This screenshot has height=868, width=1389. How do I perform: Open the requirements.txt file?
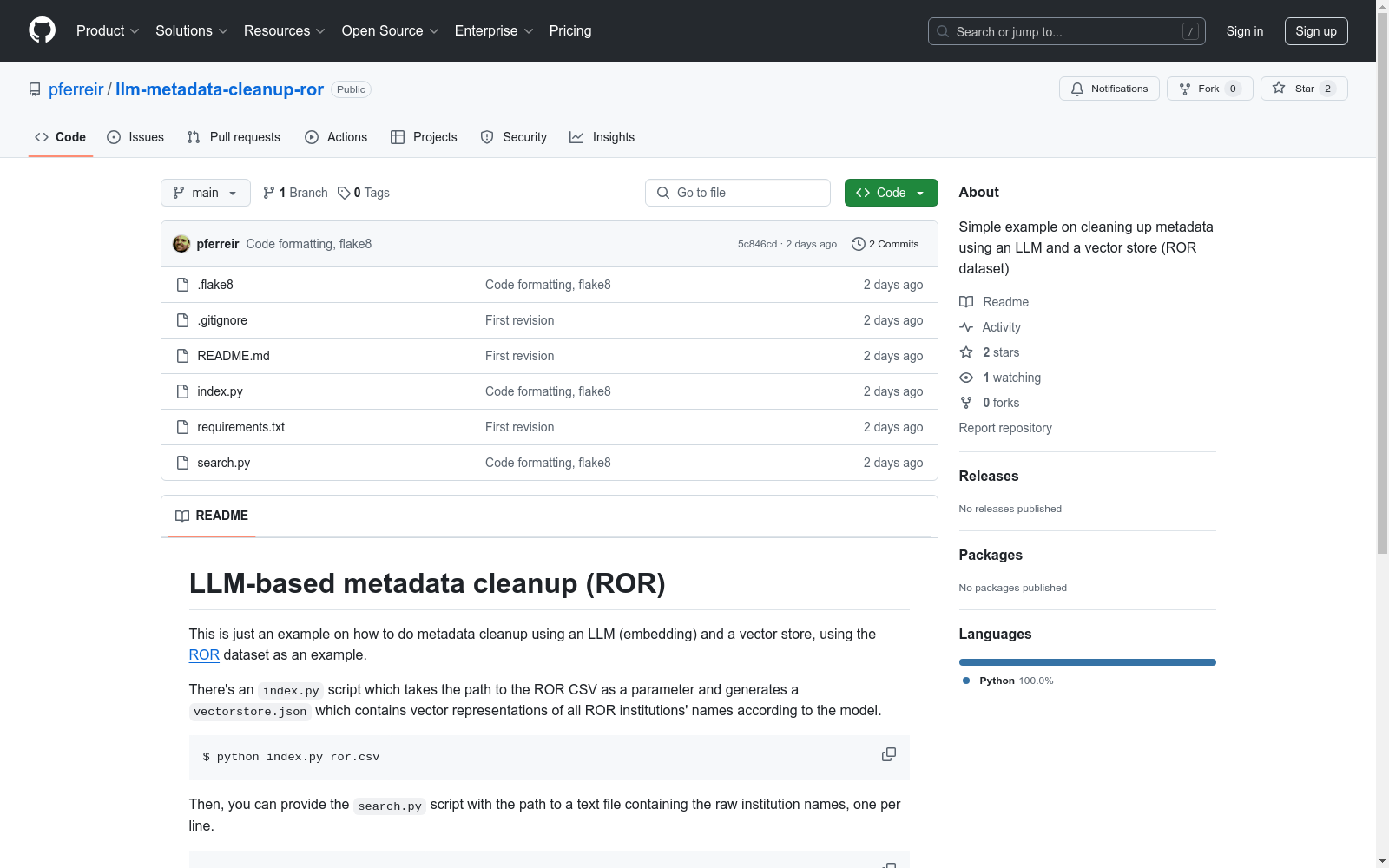click(241, 427)
